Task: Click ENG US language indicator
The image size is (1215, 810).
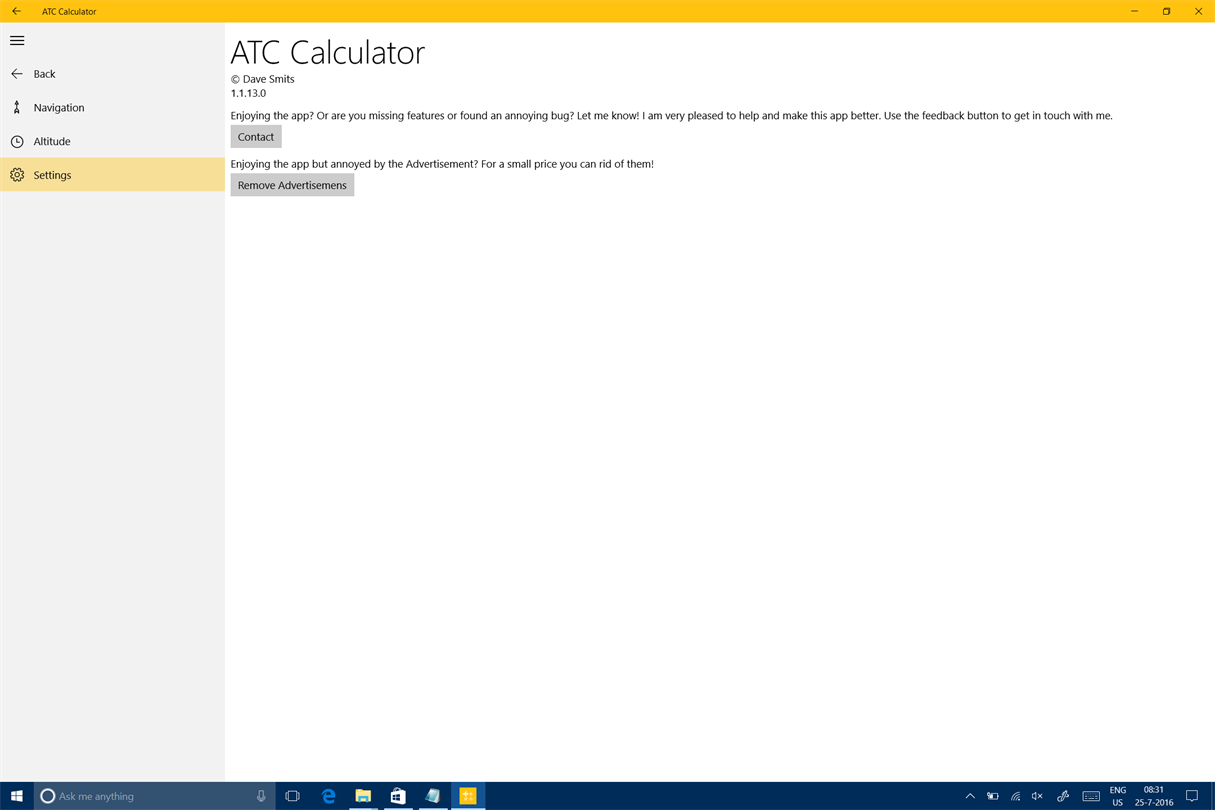Action: [x=1118, y=796]
